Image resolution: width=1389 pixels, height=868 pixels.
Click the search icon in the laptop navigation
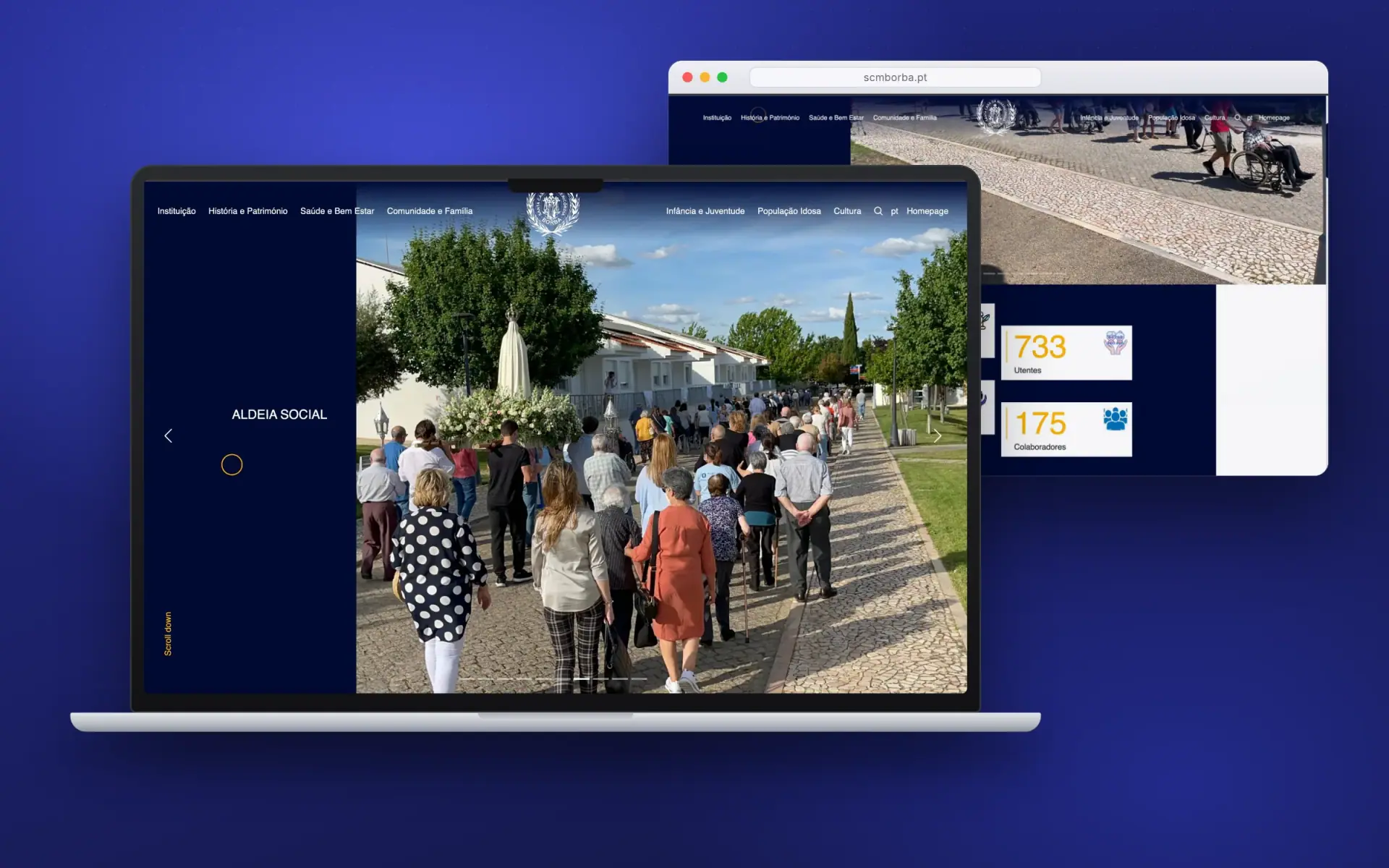(878, 211)
